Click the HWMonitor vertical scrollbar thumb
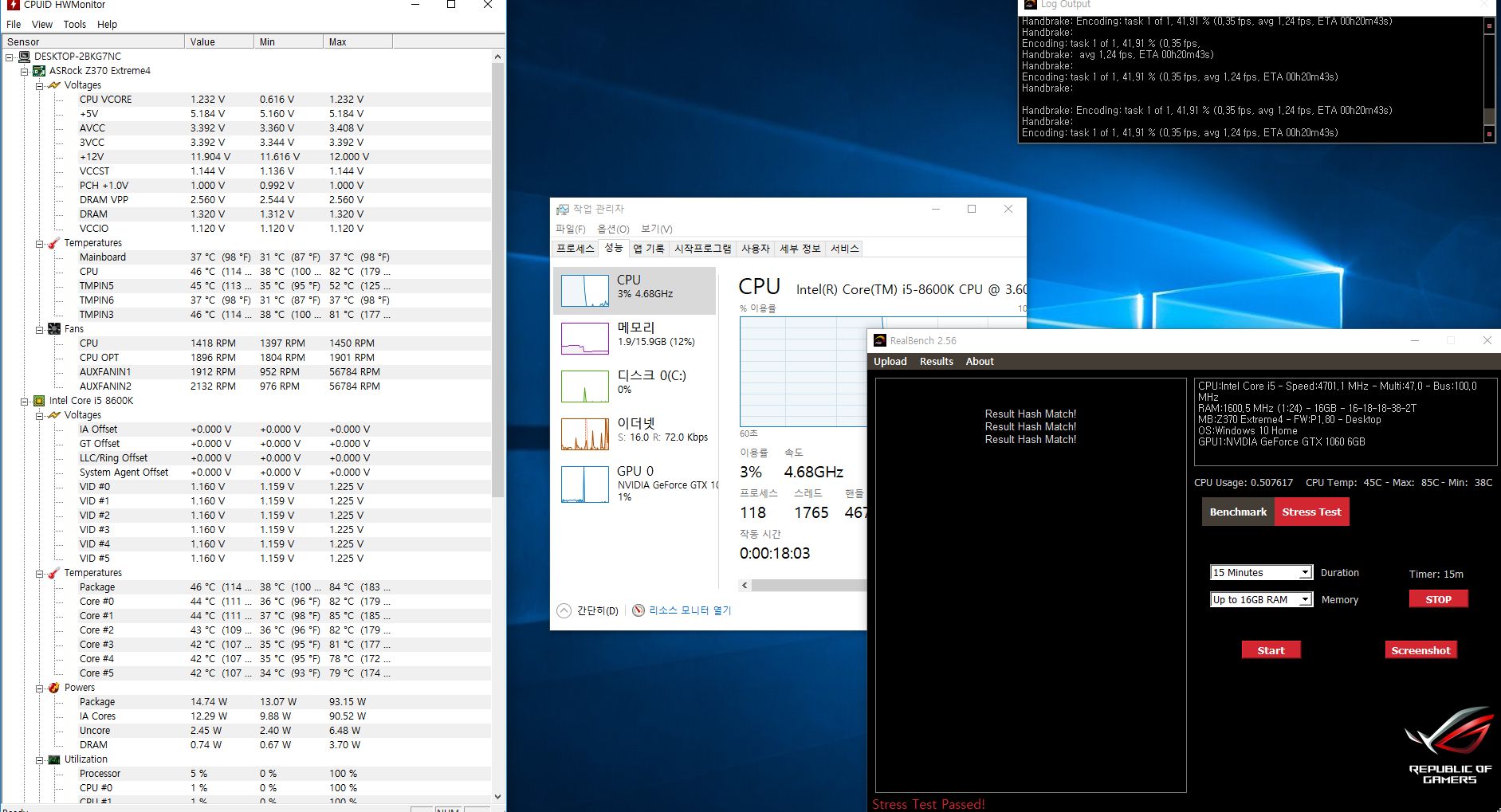The height and width of the screenshot is (812, 1501). pyautogui.click(x=497, y=279)
